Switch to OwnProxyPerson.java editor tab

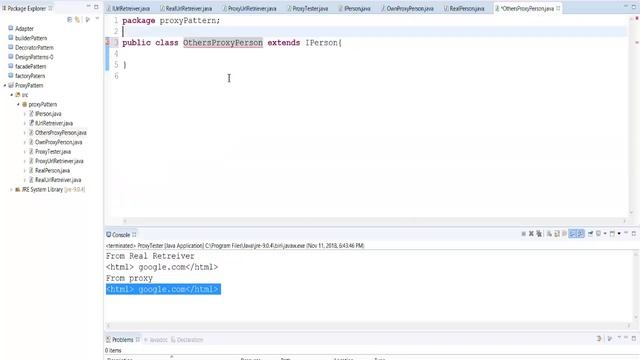coord(407,8)
